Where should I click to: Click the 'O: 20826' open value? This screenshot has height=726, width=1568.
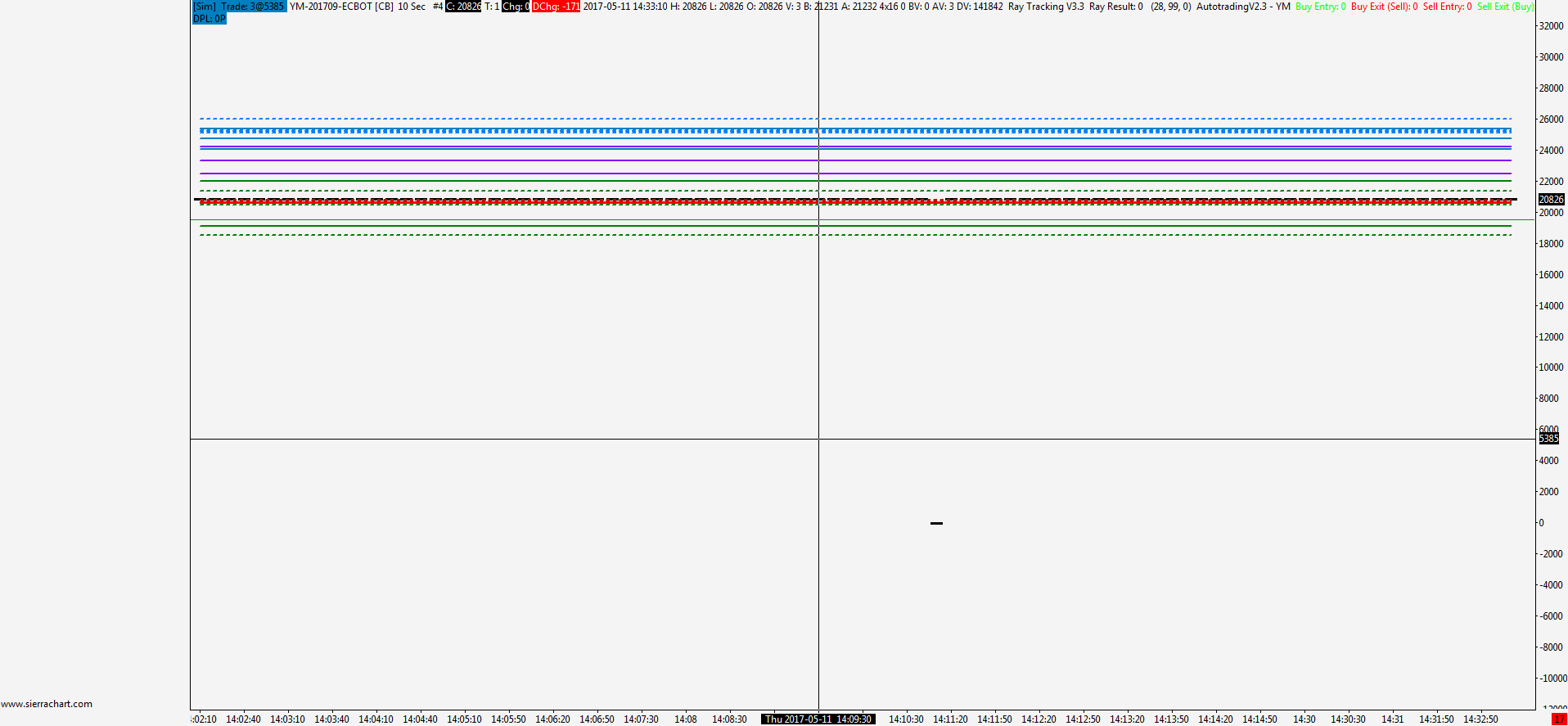tap(764, 7)
